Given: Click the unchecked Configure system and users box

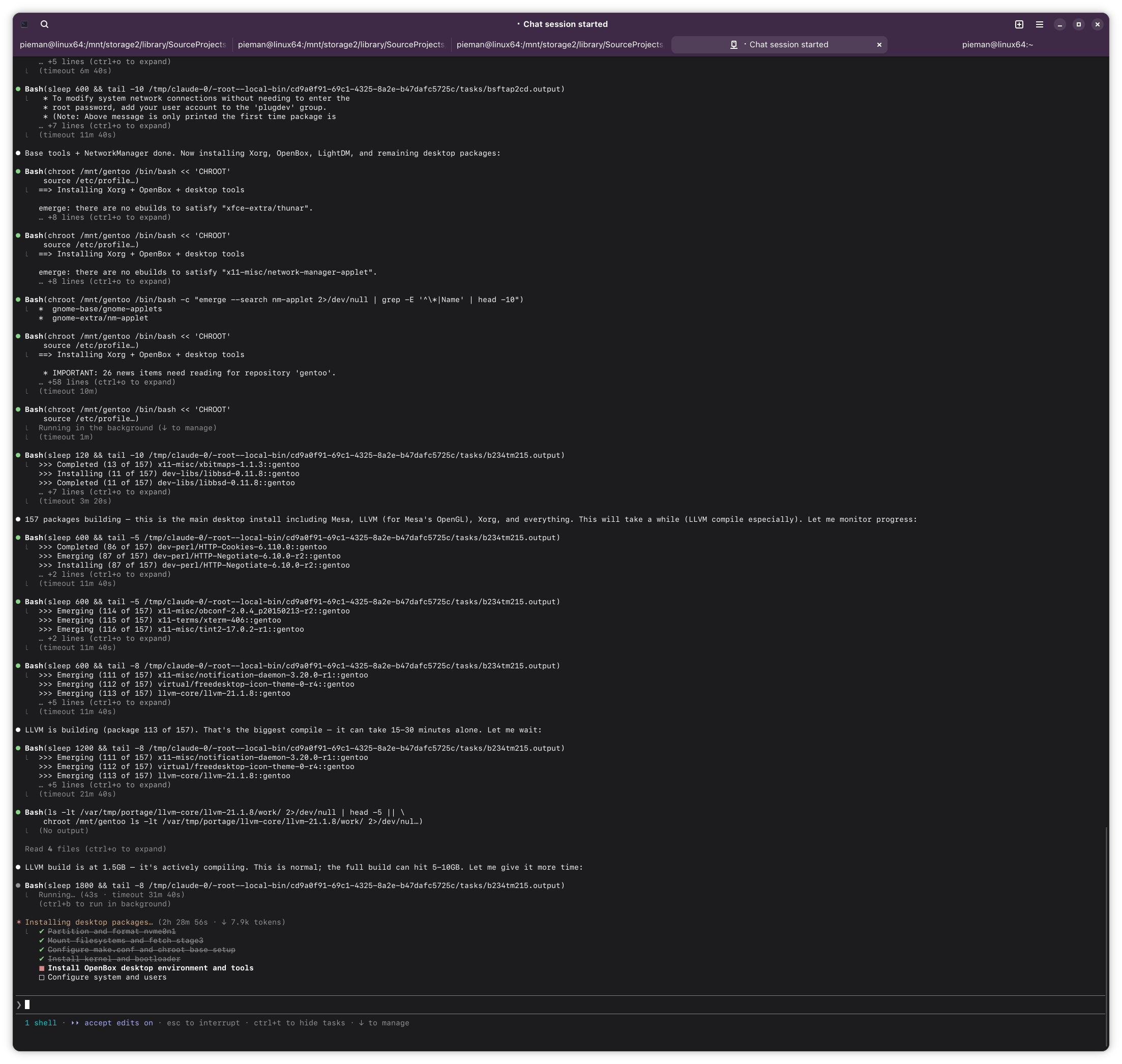Looking at the screenshot, I should (x=42, y=977).
